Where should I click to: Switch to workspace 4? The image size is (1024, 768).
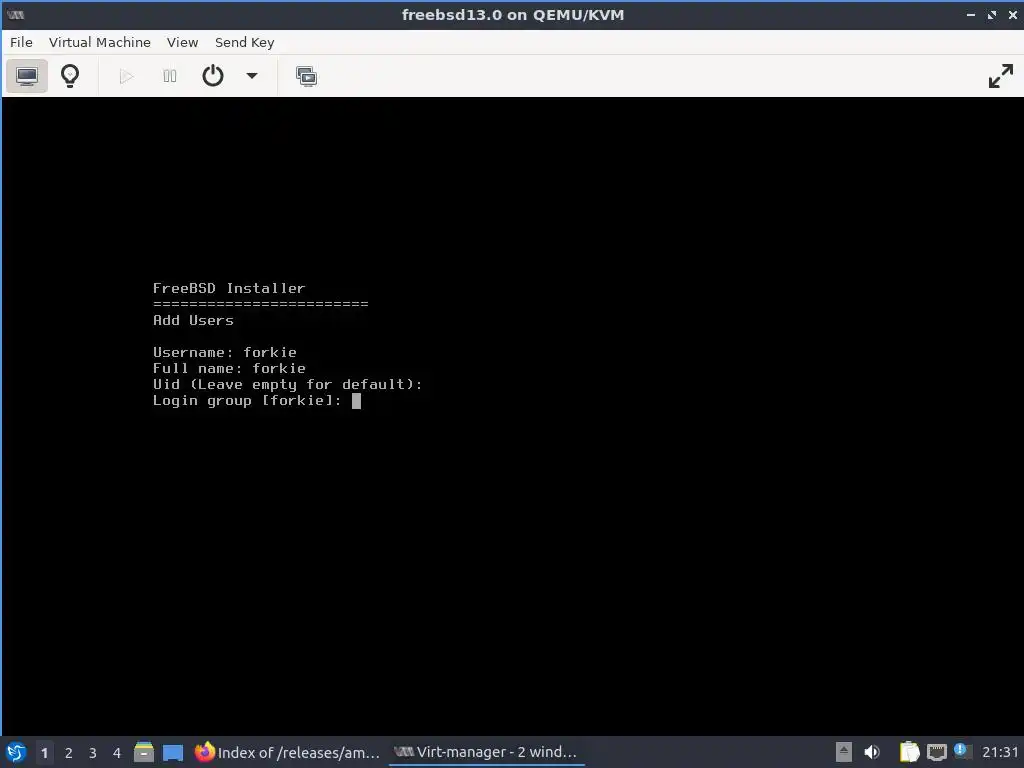(117, 752)
